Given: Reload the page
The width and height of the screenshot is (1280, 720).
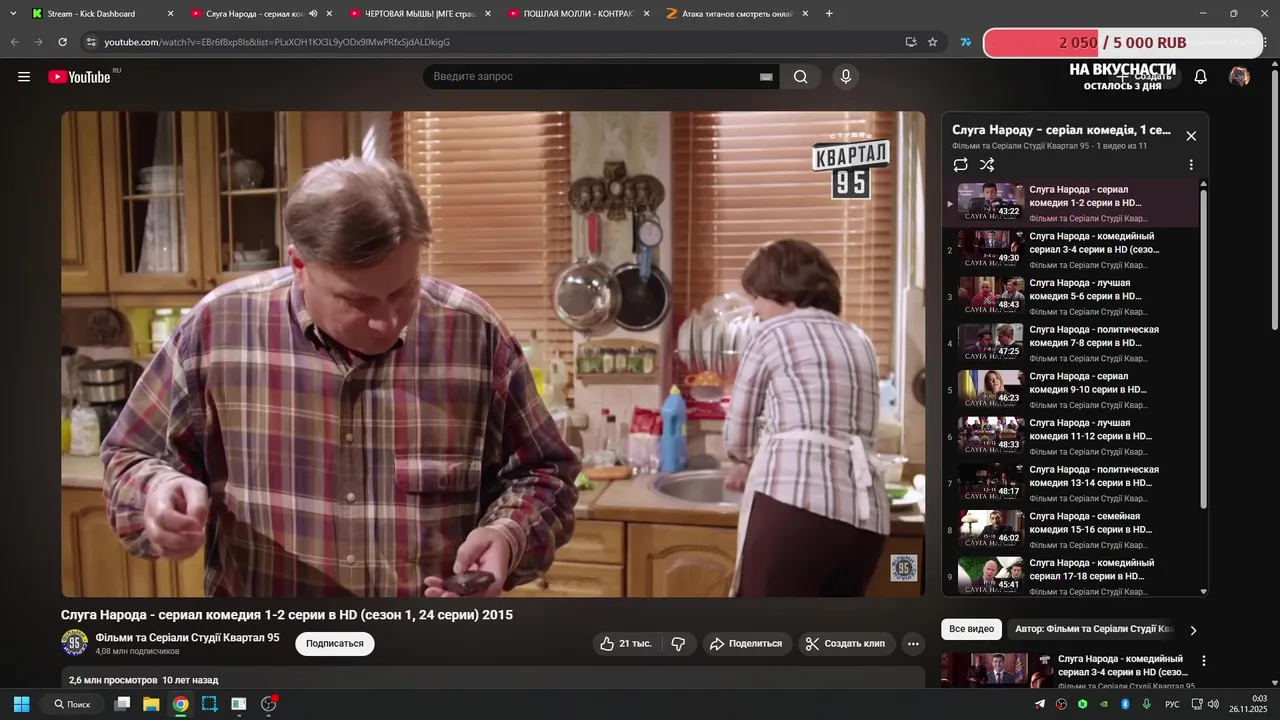Looking at the screenshot, I should click(62, 42).
